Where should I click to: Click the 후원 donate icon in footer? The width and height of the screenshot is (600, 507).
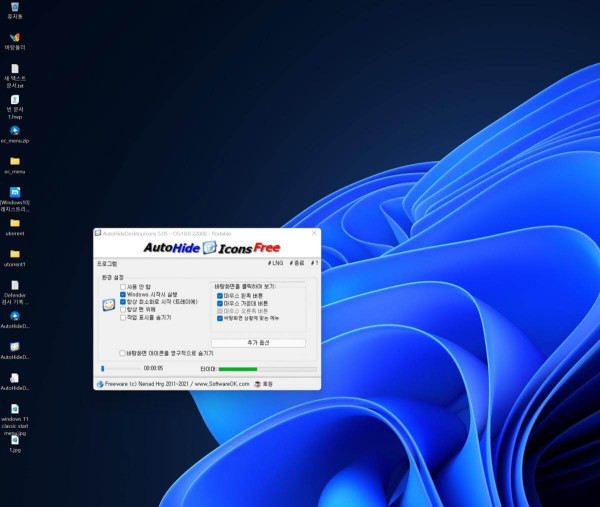tap(258, 384)
